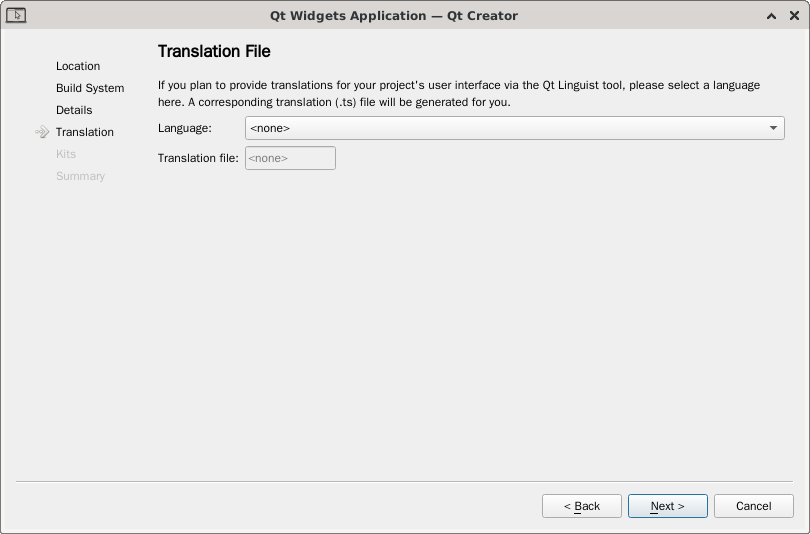
Task: Click the Qt Linguist description text
Action: [459, 93]
